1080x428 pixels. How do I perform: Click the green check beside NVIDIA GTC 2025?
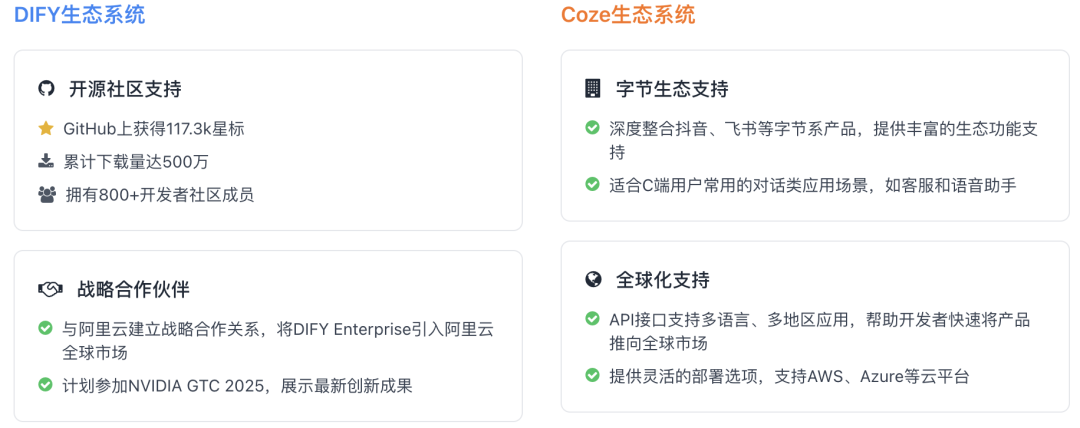[x=46, y=385]
